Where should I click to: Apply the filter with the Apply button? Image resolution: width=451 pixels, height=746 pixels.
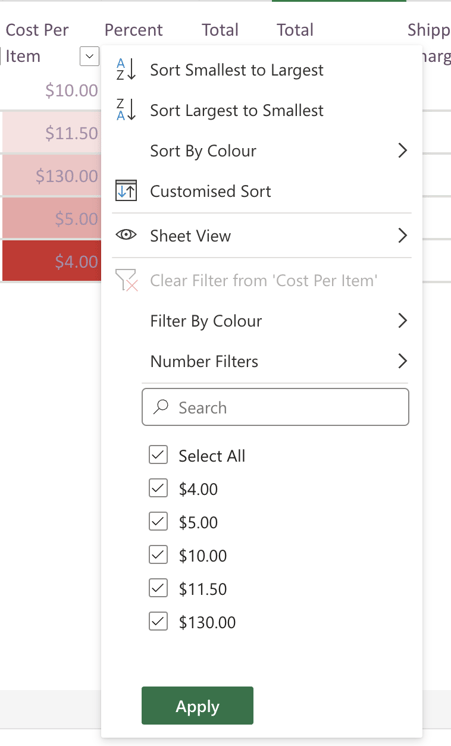[x=197, y=706]
